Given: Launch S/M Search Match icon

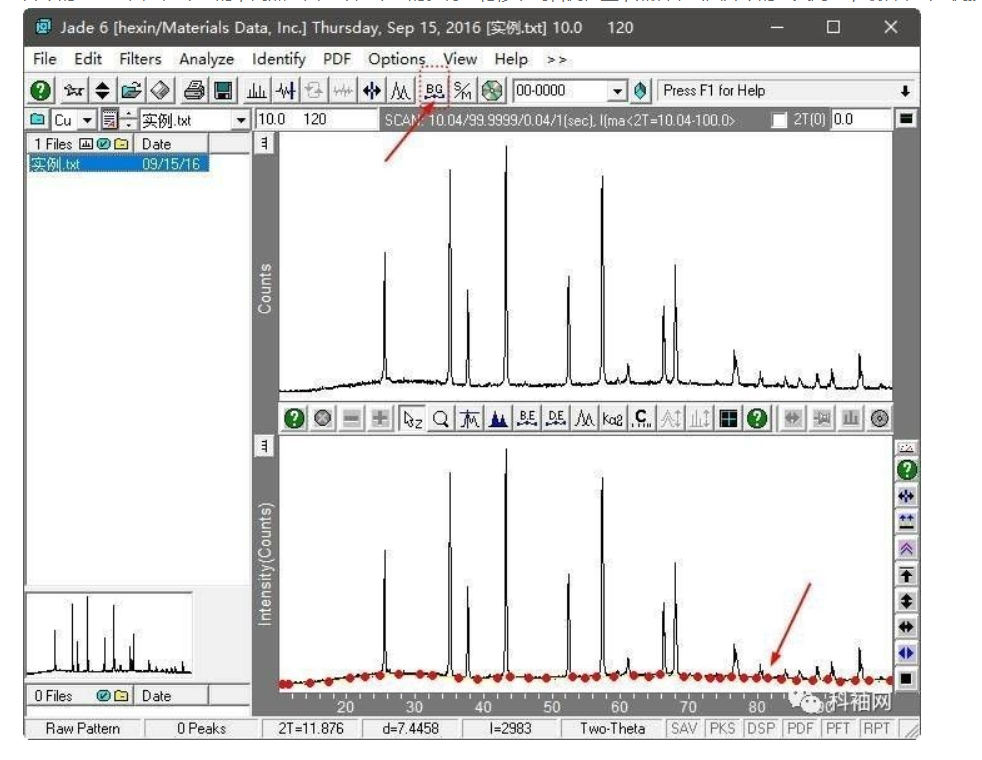Looking at the screenshot, I should pos(463,91).
